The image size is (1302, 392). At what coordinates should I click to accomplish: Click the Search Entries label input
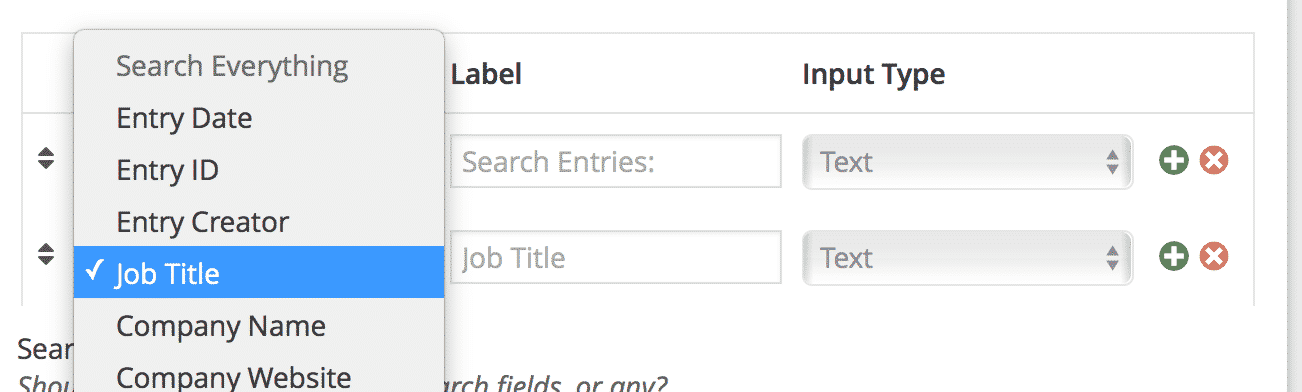click(x=615, y=161)
